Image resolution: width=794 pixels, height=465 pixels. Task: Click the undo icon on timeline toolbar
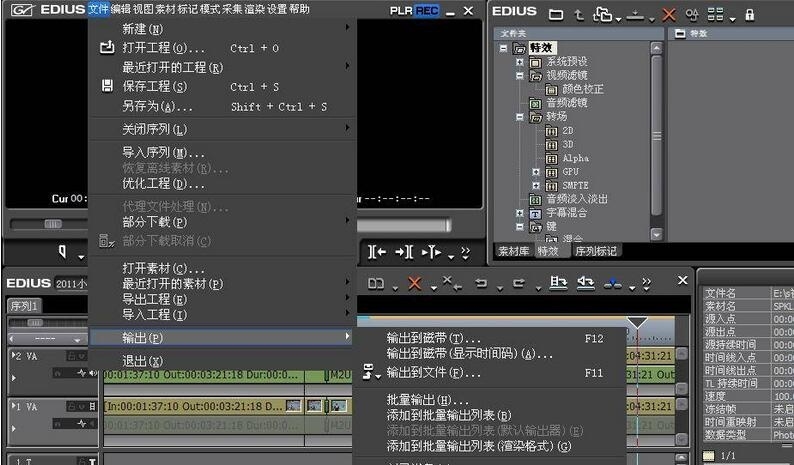click(481, 284)
